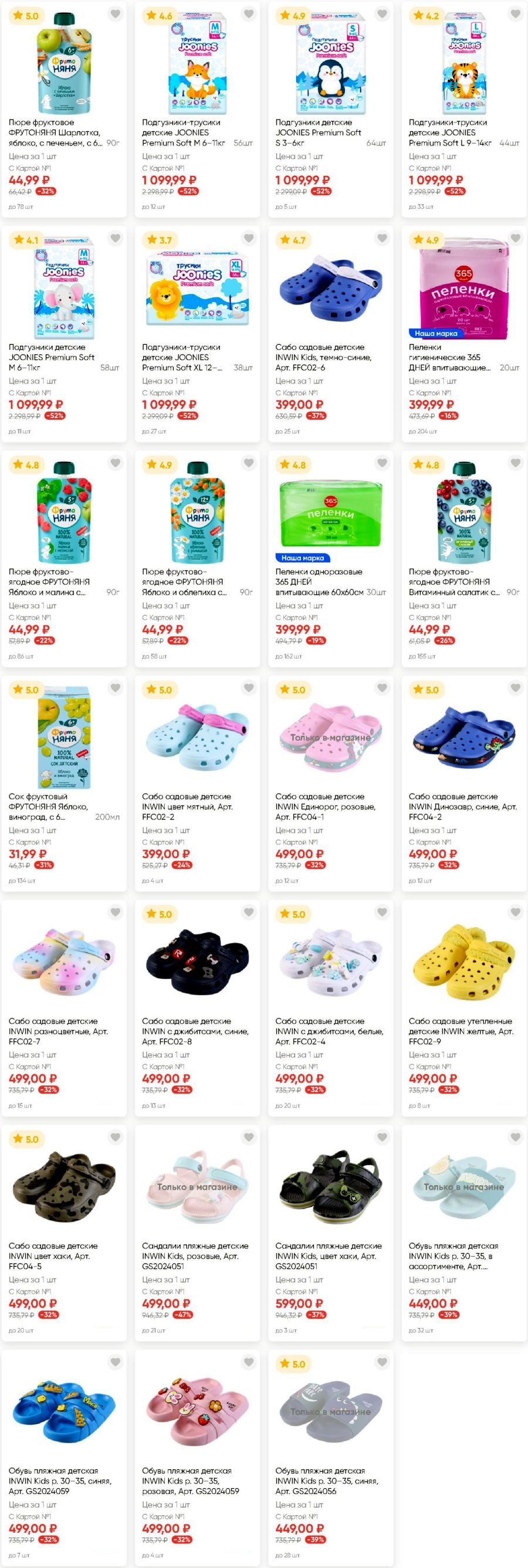This screenshot has height=1568, width=528.
Task: Open Сабо садовые INWIN Динозавр, синие link
Action: 463,806
